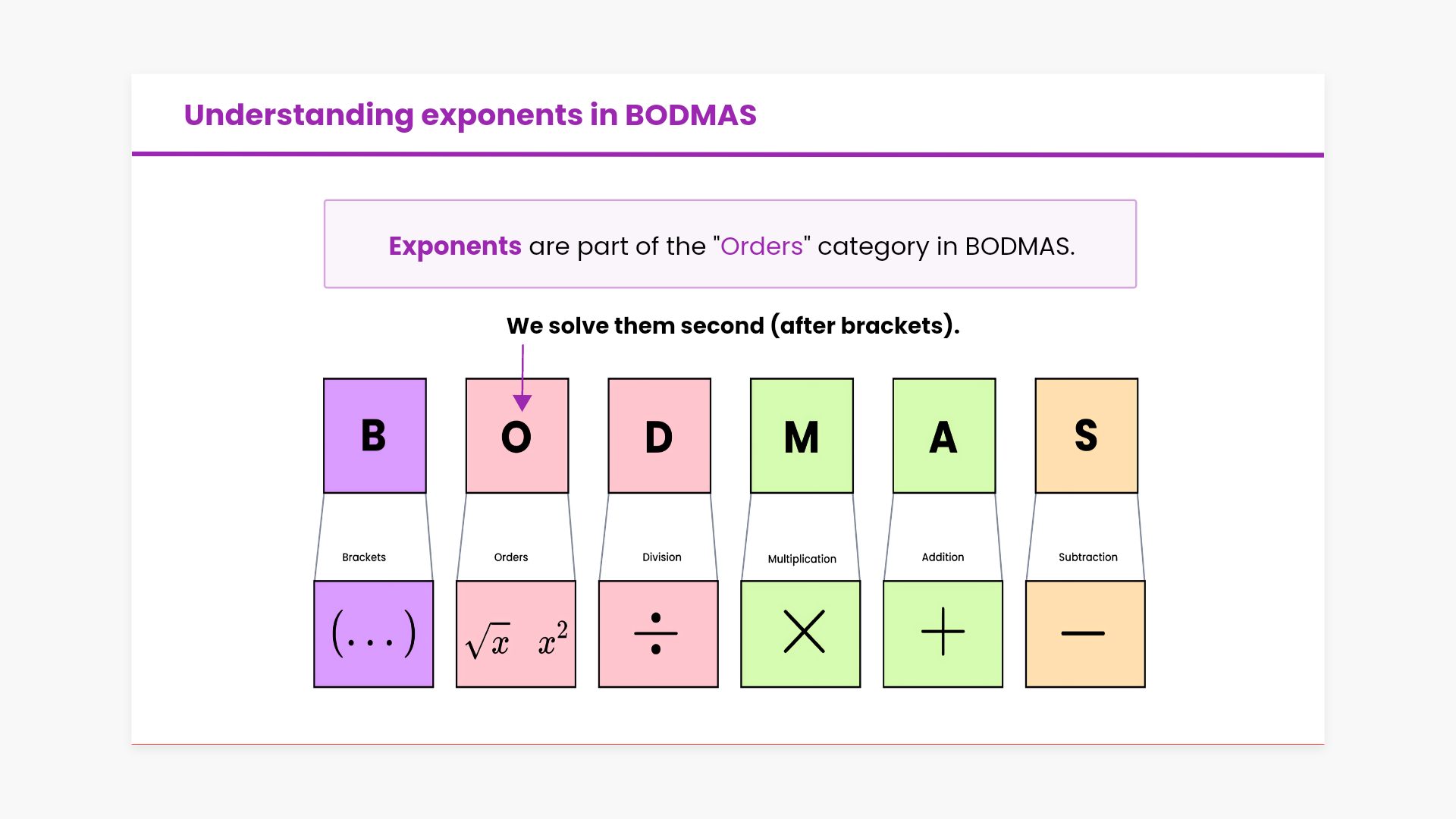Viewport: 1456px width, 819px height.
Task: Click the brackets symbol tile
Action: click(x=374, y=634)
